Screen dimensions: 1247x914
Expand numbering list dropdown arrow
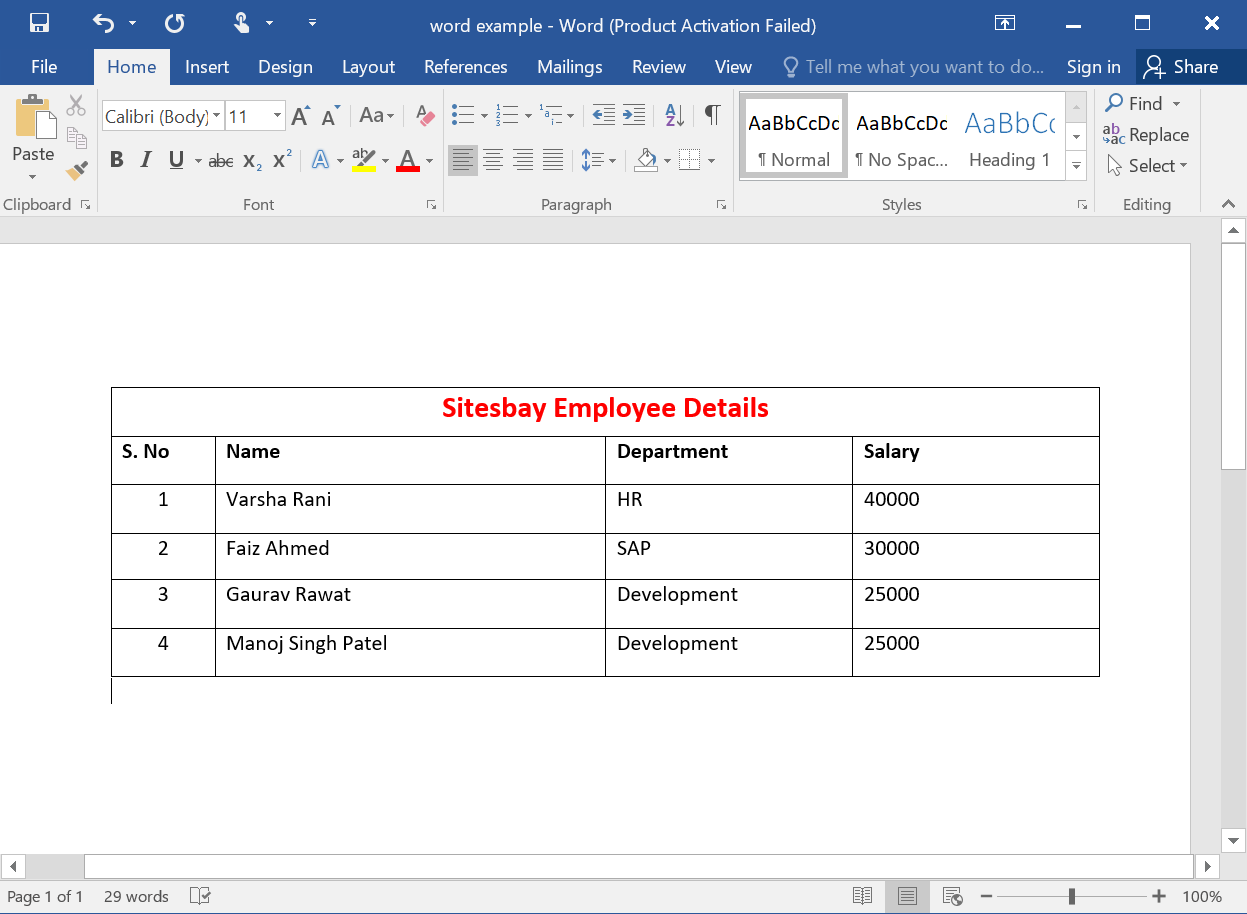click(528, 116)
